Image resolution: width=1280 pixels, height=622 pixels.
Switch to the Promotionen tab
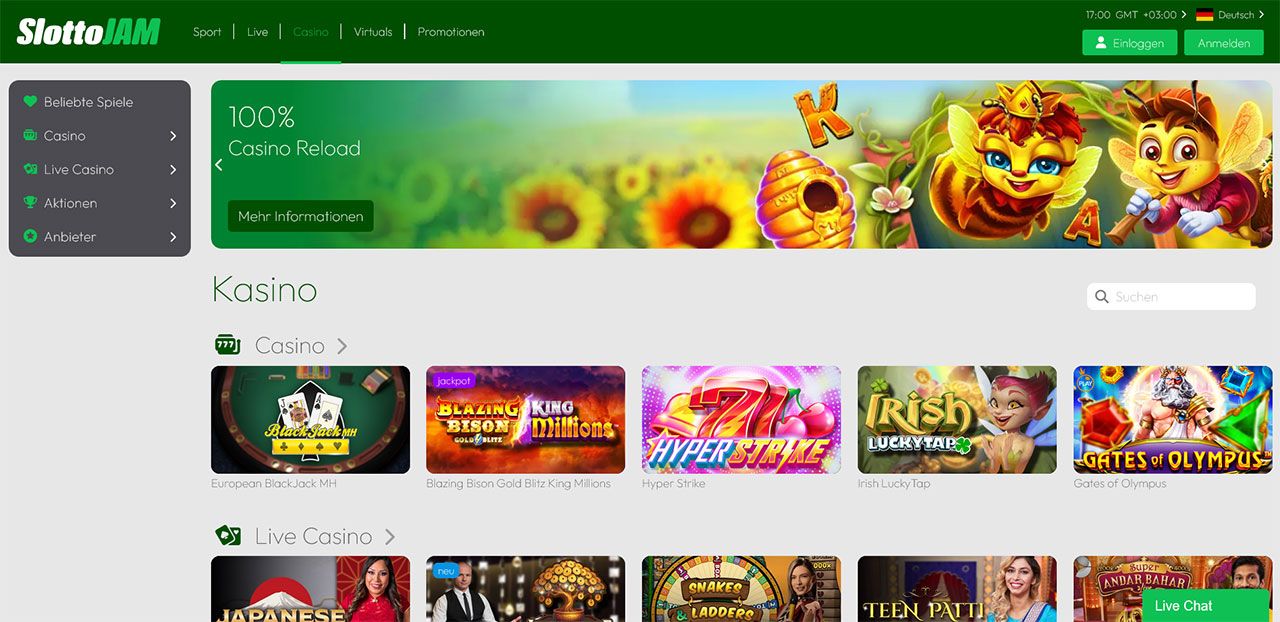coord(451,32)
